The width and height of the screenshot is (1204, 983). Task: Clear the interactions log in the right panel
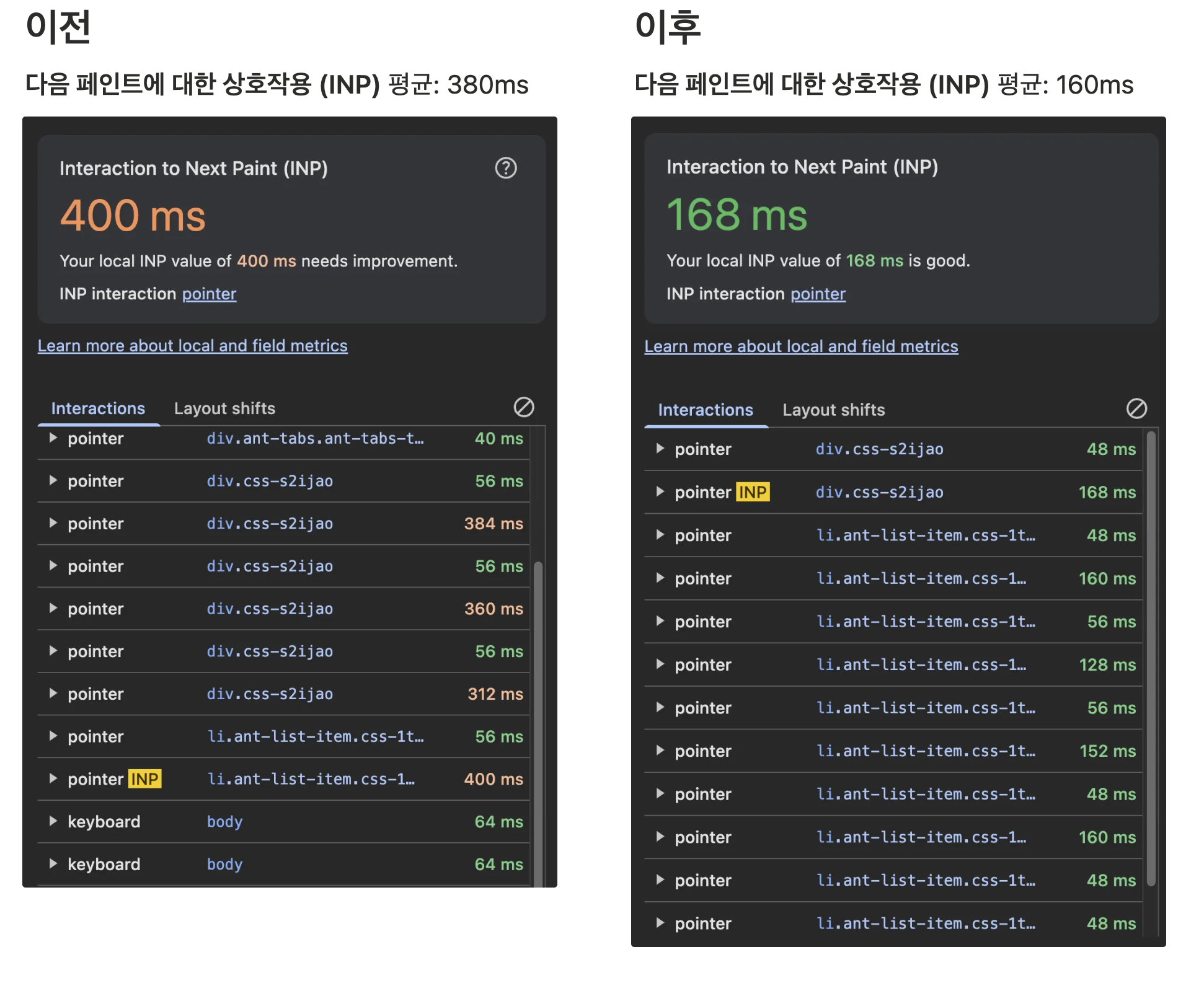click(x=1136, y=408)
